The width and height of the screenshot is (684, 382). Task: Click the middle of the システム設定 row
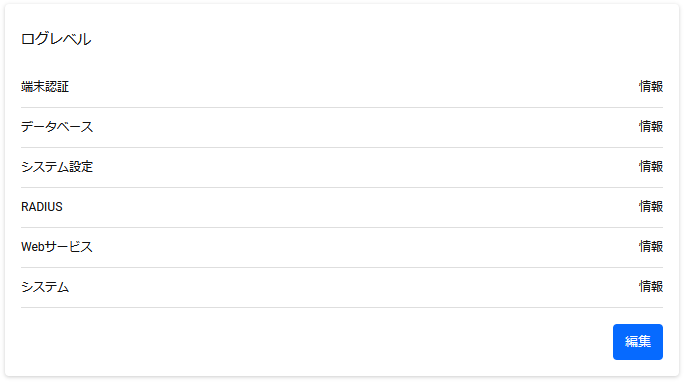point(342,167)
